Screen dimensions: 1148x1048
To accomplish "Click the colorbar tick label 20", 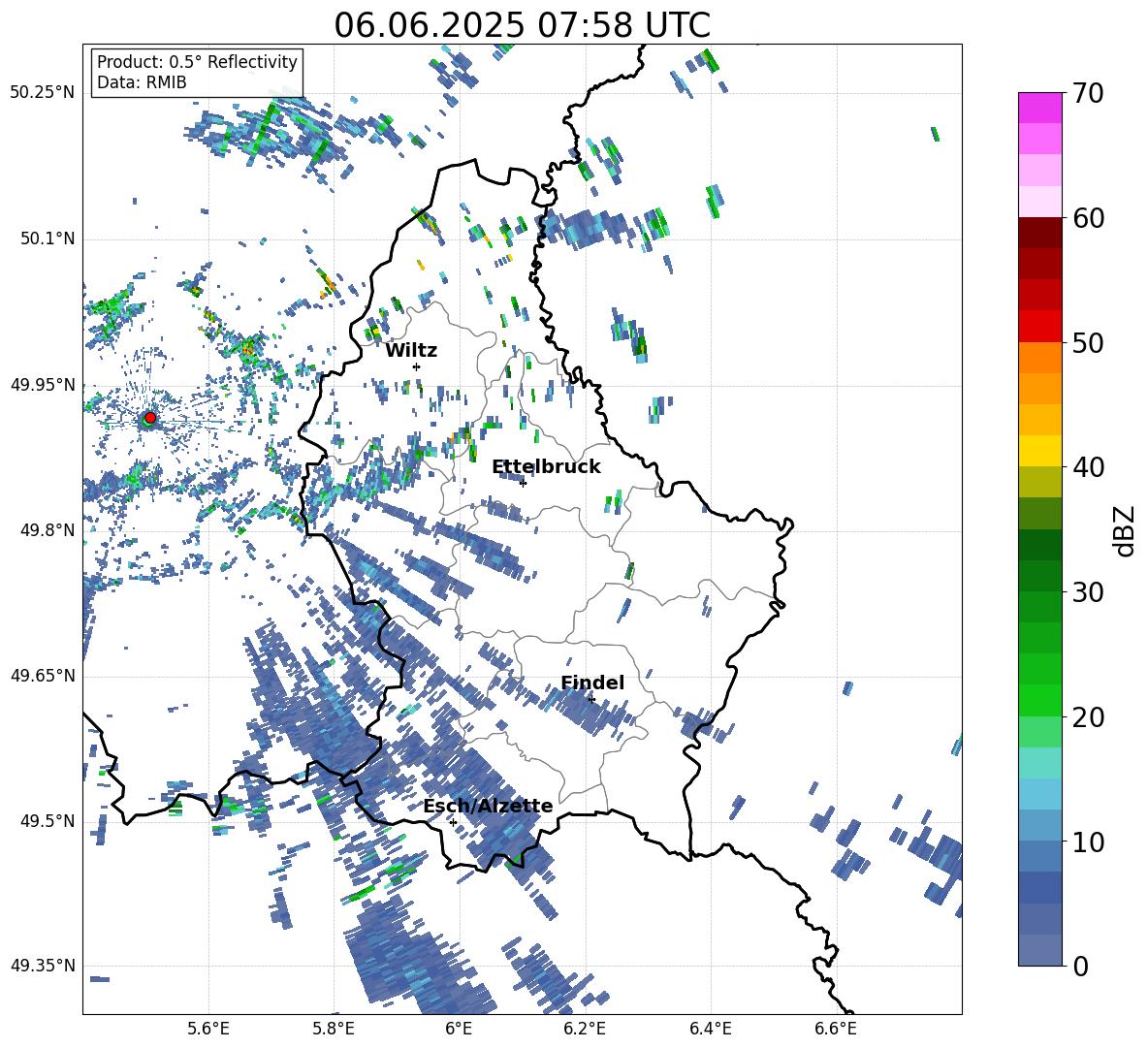I will pos(1088,717).
